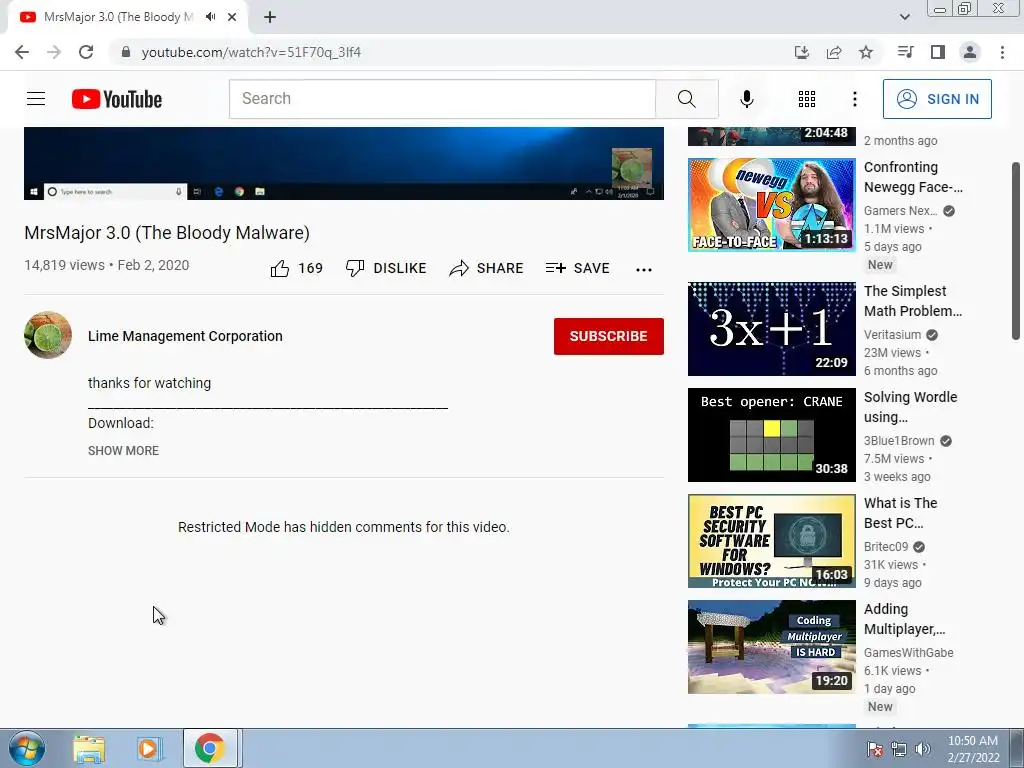Open the Action Center flag icon
Image resolution: width=1024 pixels, height=768 pixels.
874,749
